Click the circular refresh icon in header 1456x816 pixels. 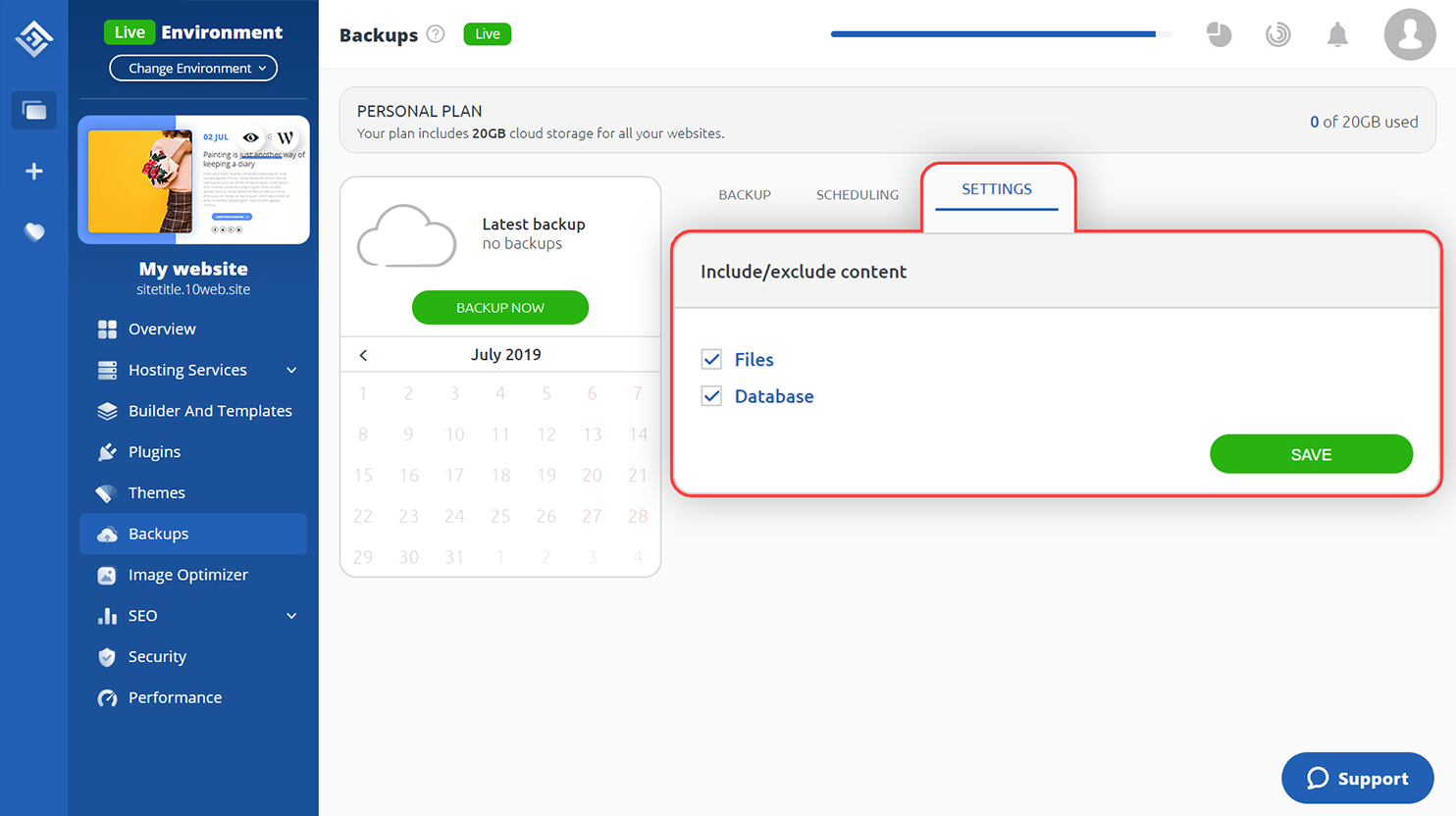1277,35
